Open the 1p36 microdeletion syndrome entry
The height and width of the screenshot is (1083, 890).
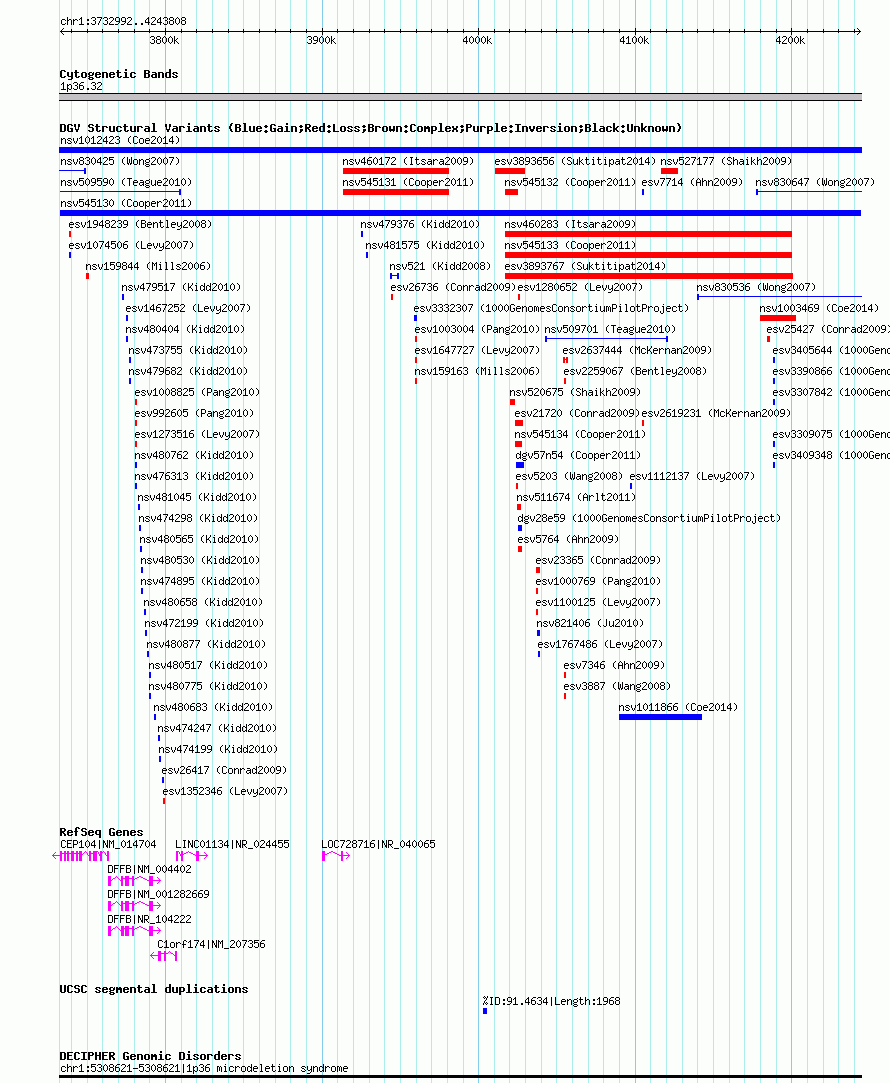(x=204, y=1068)
